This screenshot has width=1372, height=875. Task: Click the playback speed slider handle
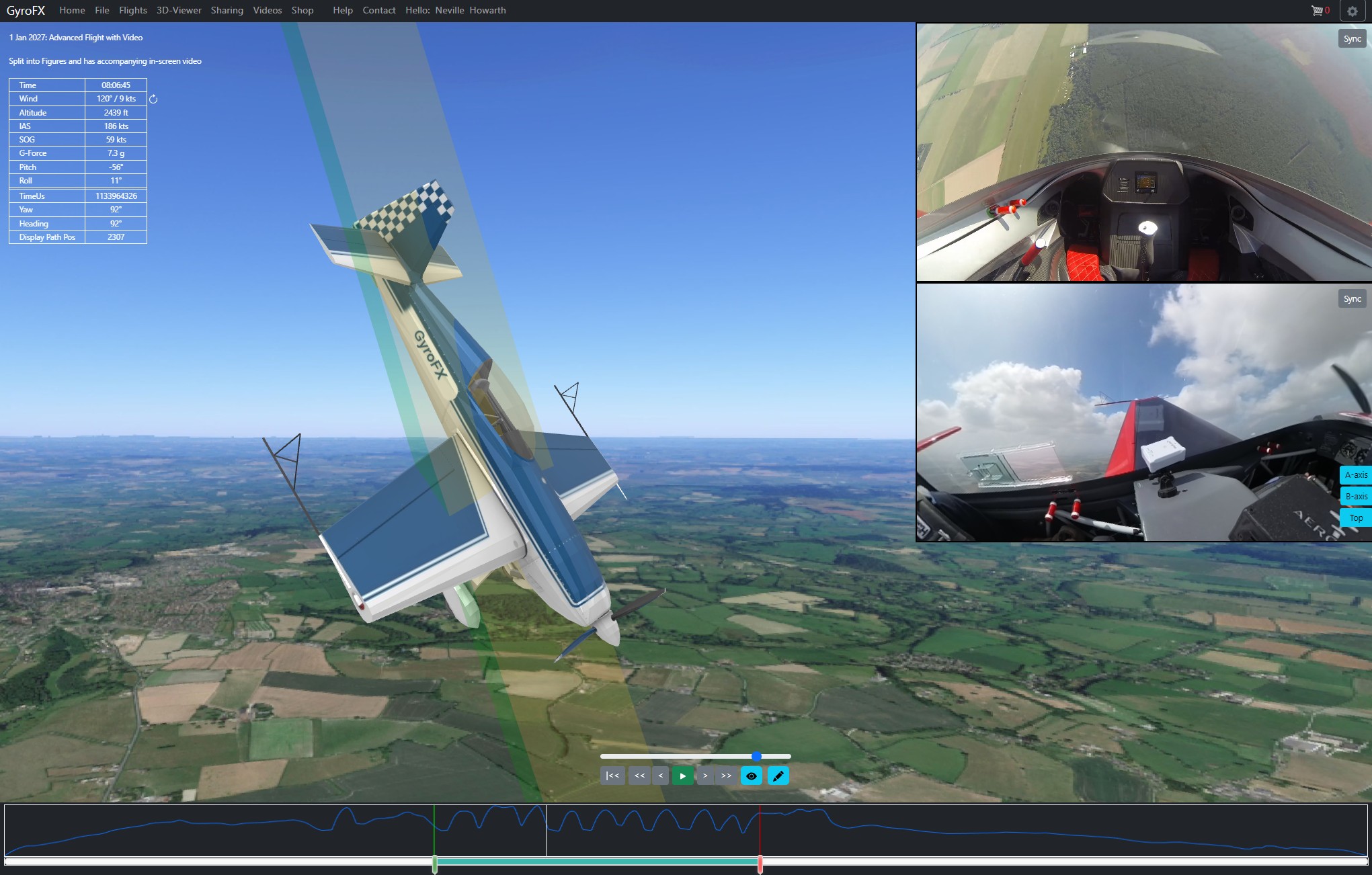[x=756, y=757]
